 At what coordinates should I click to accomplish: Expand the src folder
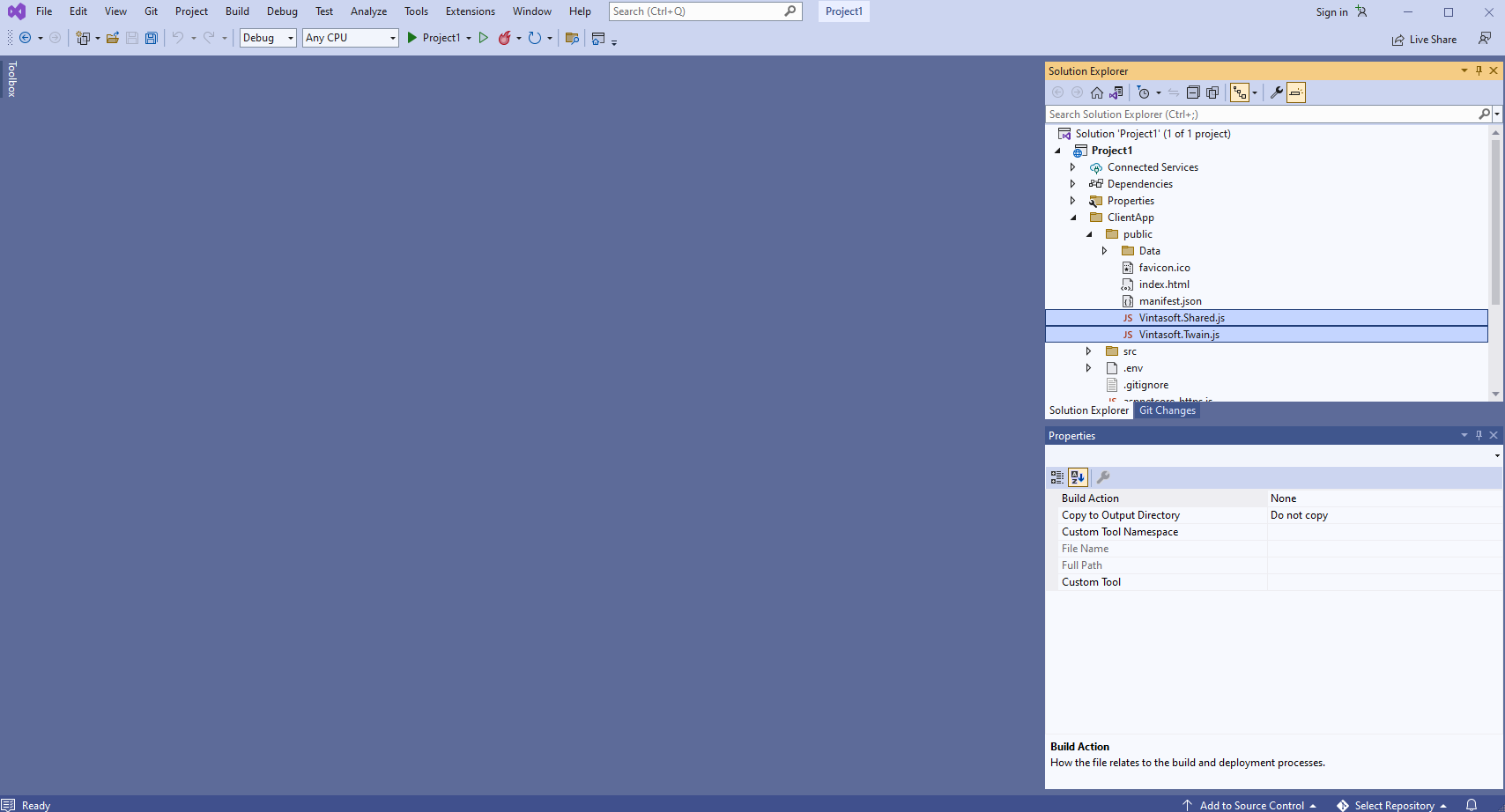(x=1088, y=351)
